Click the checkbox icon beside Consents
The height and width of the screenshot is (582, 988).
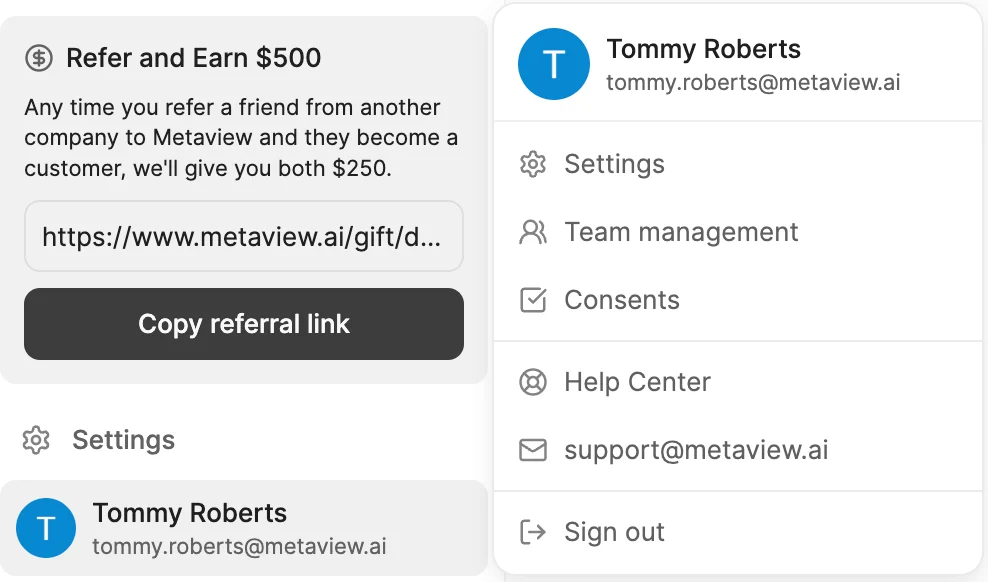click(532, 300)
